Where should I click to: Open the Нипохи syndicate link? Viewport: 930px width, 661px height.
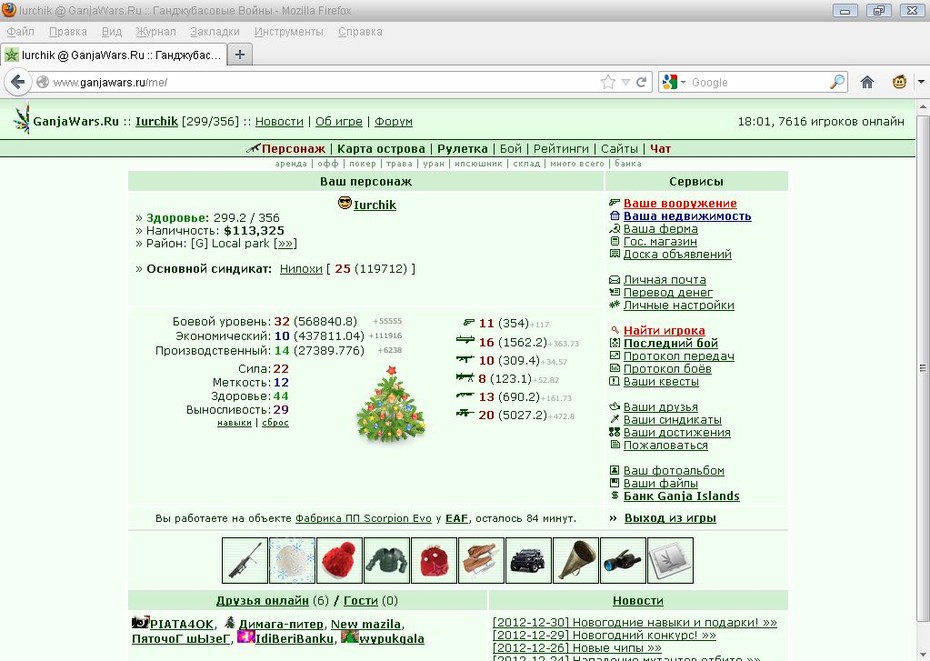(x=301, y=268)
